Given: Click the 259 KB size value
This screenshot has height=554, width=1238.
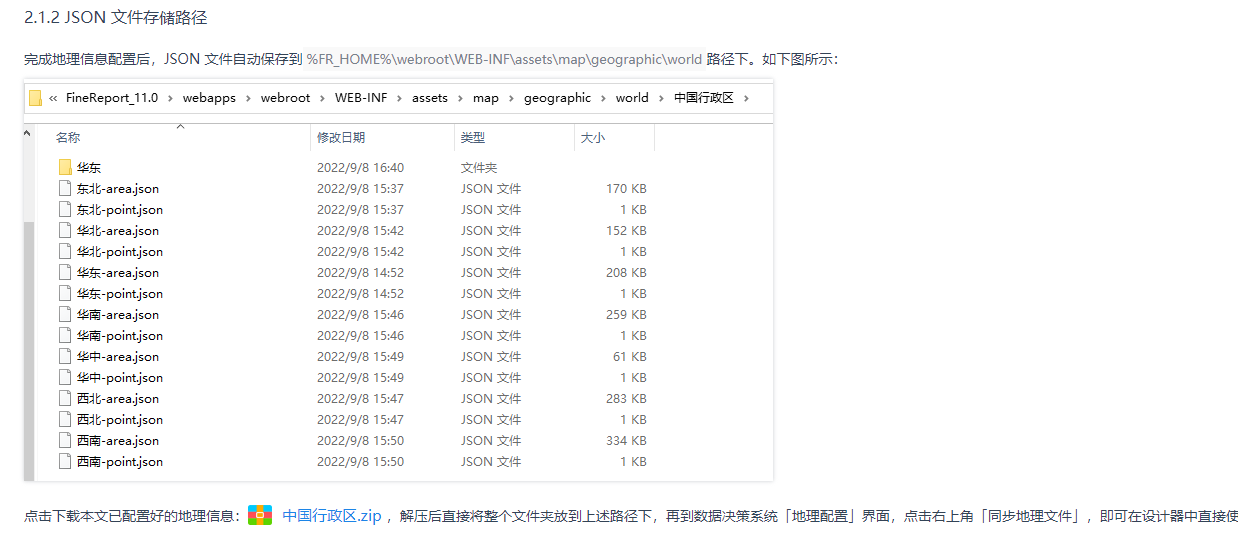Looking at the screenshot, I should 626,315.
